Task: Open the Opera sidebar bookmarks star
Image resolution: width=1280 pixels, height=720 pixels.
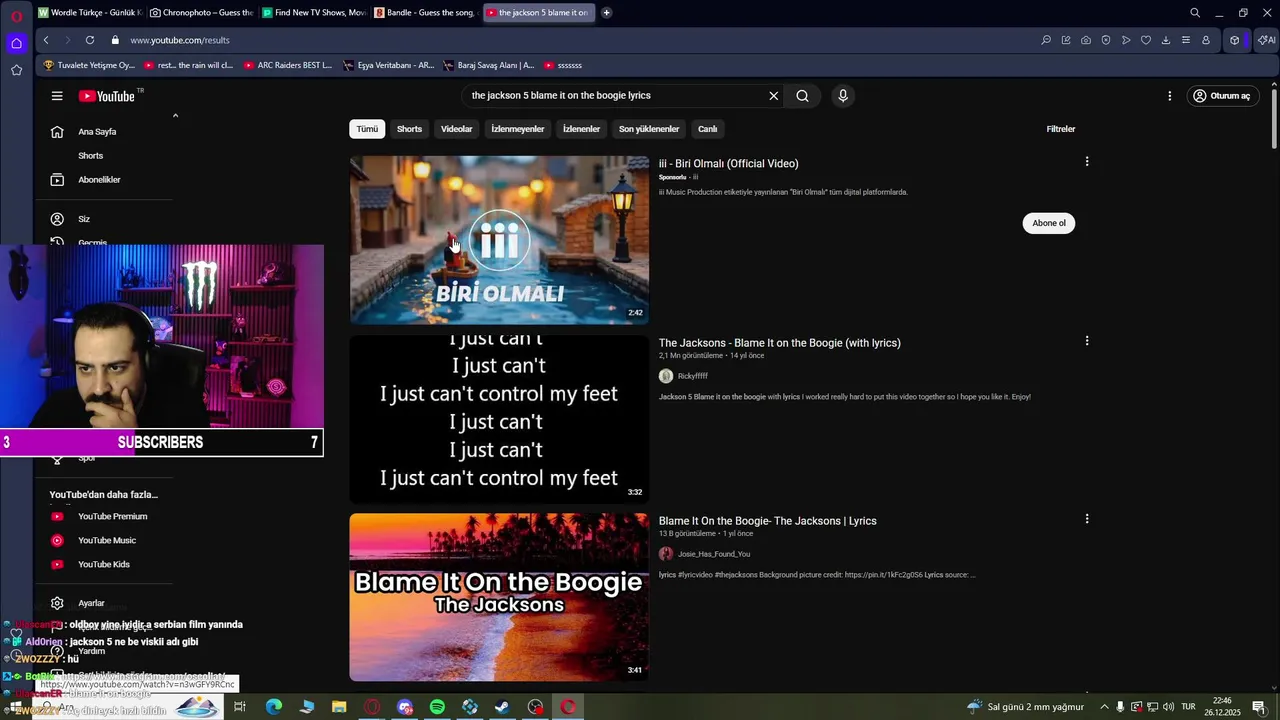Action: point(16,70)
